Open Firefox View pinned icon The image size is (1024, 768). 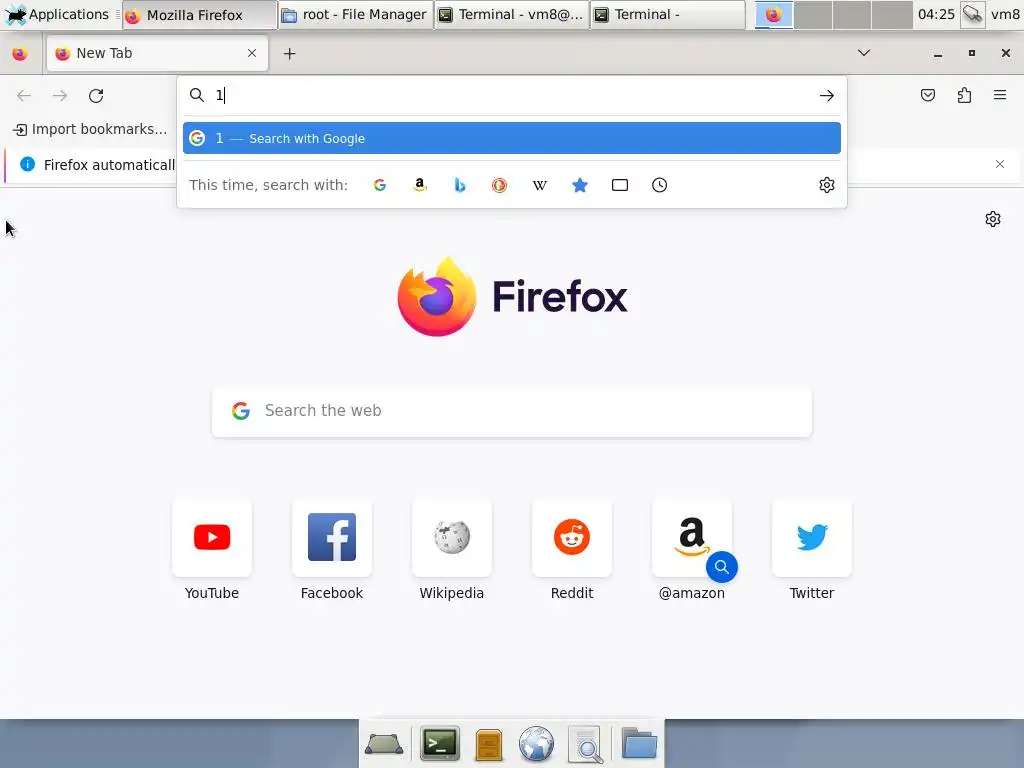coord(20,54)
